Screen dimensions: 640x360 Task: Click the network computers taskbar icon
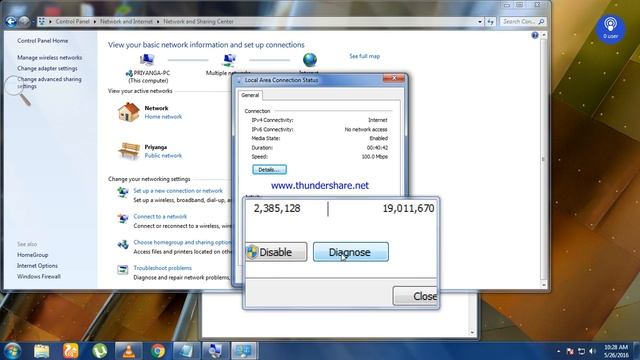pos(215,351)
